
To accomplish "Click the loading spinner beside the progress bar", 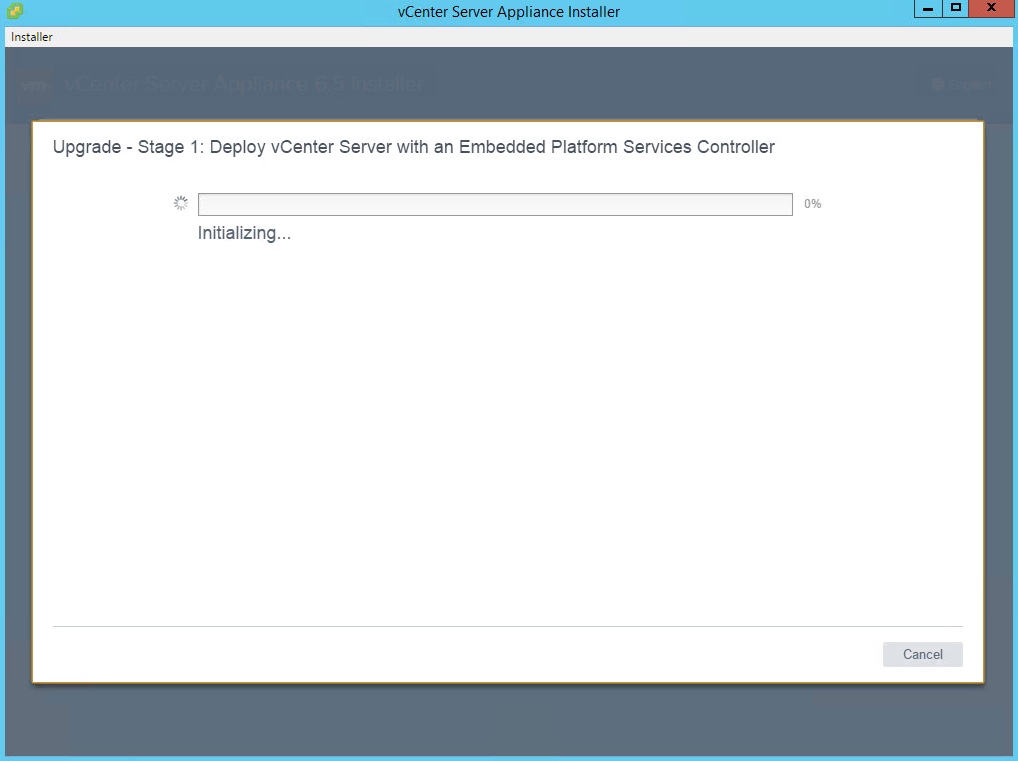I will tap(181, 203).
